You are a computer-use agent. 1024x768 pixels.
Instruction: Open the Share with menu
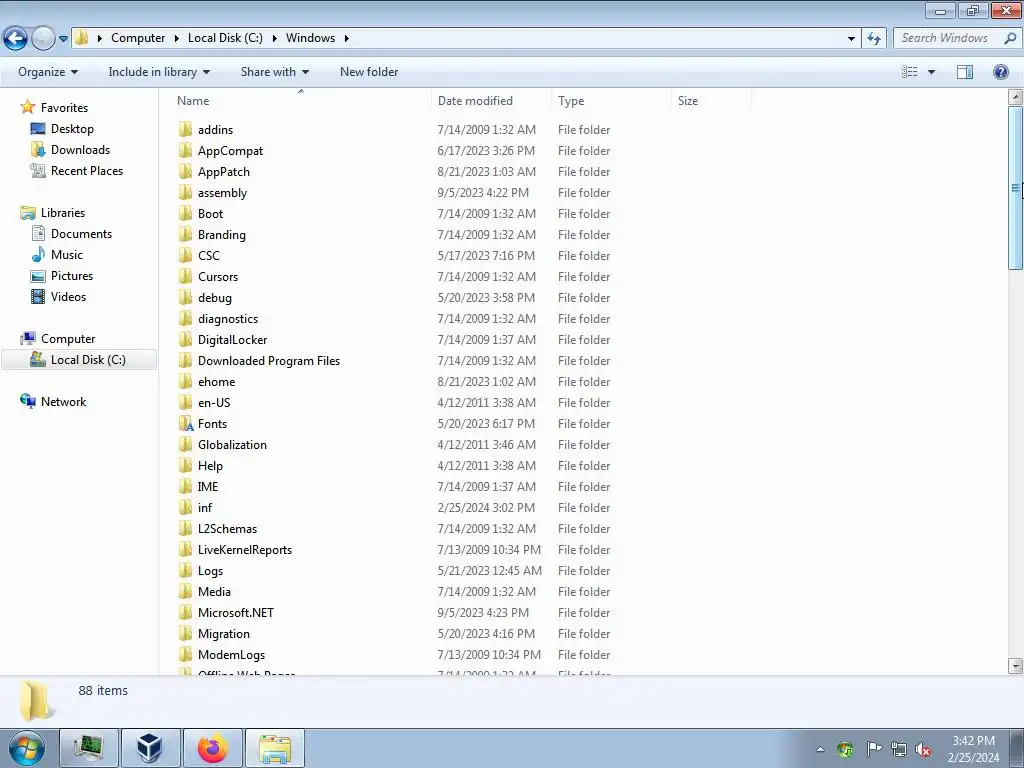275,72
